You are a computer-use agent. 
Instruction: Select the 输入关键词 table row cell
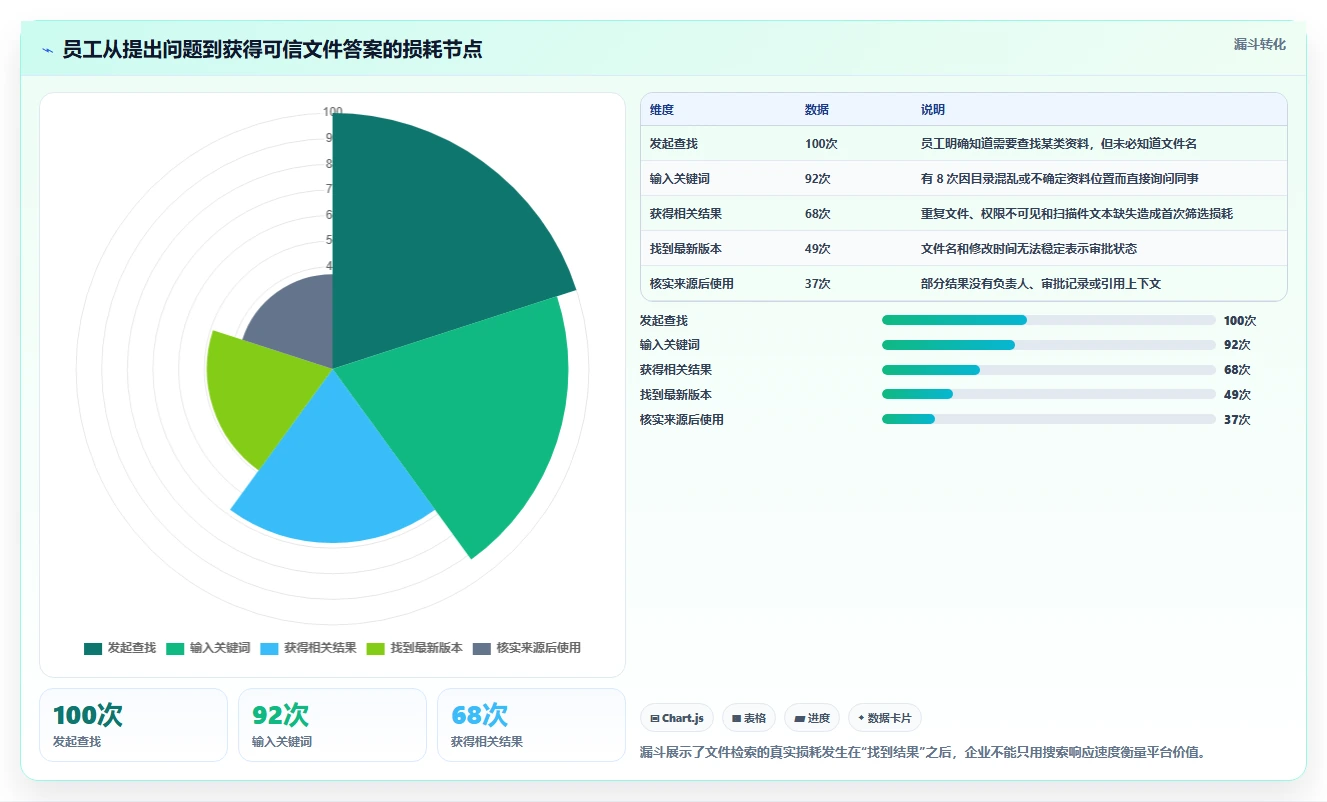[x=680, y=179]
